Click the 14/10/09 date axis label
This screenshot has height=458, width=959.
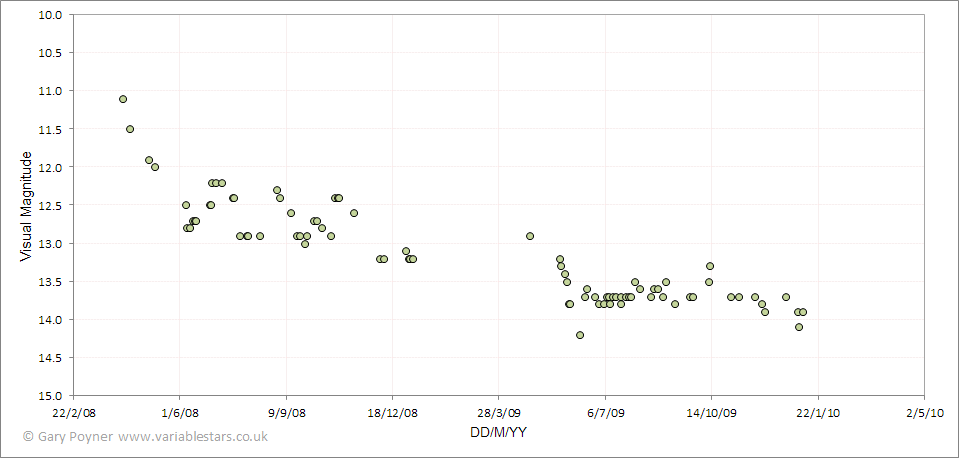(711, 413)
